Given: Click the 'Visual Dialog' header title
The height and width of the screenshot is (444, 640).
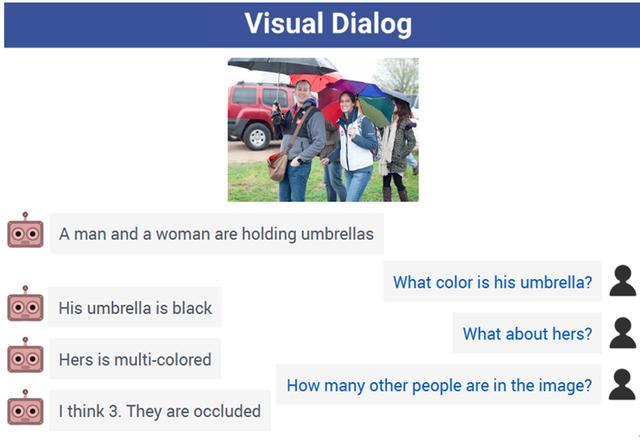Looking at the screenshot, I should tap(328, 24).
